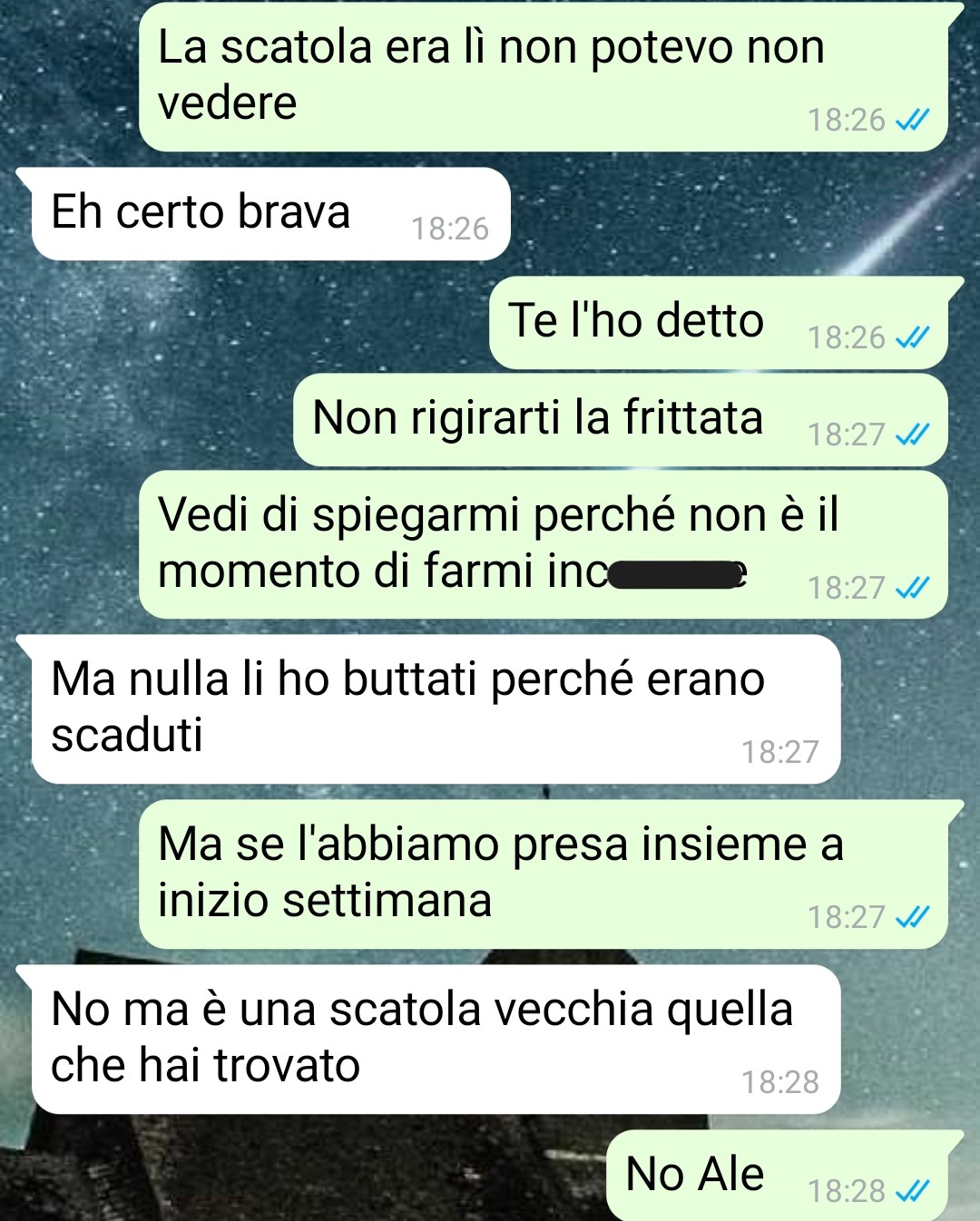980x1221 pixels.
Task: Tap the 'Vedi di spiegarmi' message
Action: click(x=544, y=544)
